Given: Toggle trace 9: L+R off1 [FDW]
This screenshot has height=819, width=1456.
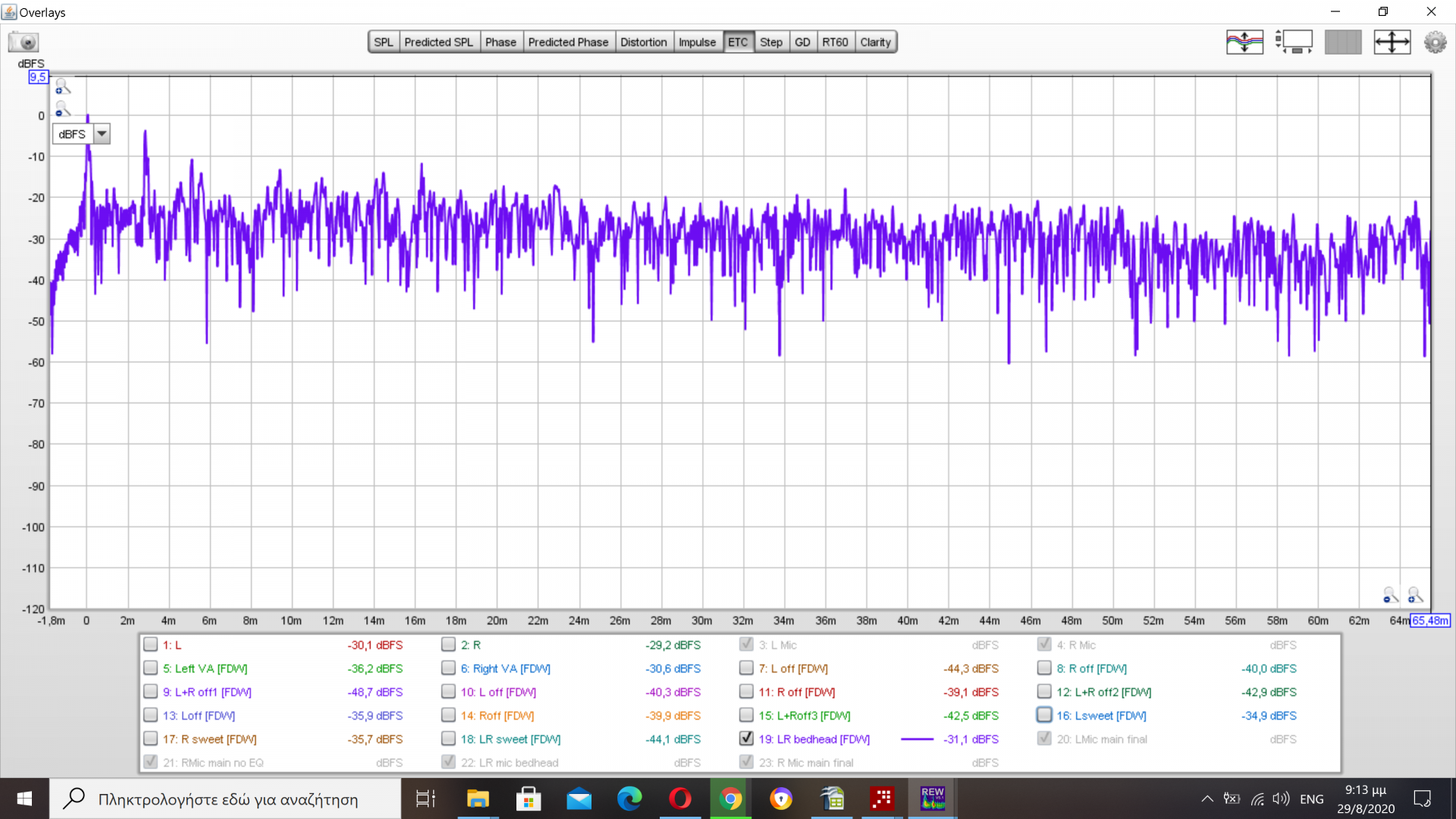Looking at the screenshot, I should pos(150,692).
